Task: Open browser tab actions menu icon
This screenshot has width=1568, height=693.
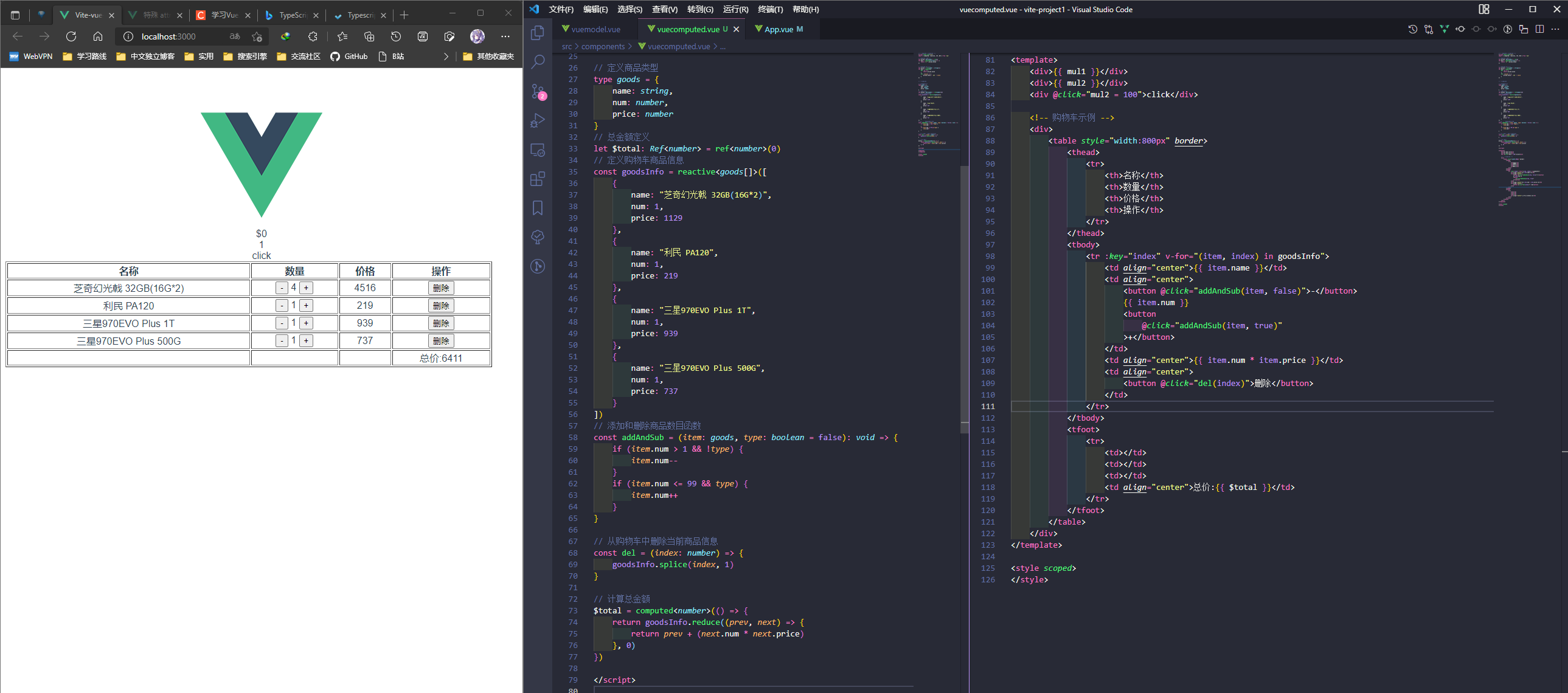Action: pos(15,15)
